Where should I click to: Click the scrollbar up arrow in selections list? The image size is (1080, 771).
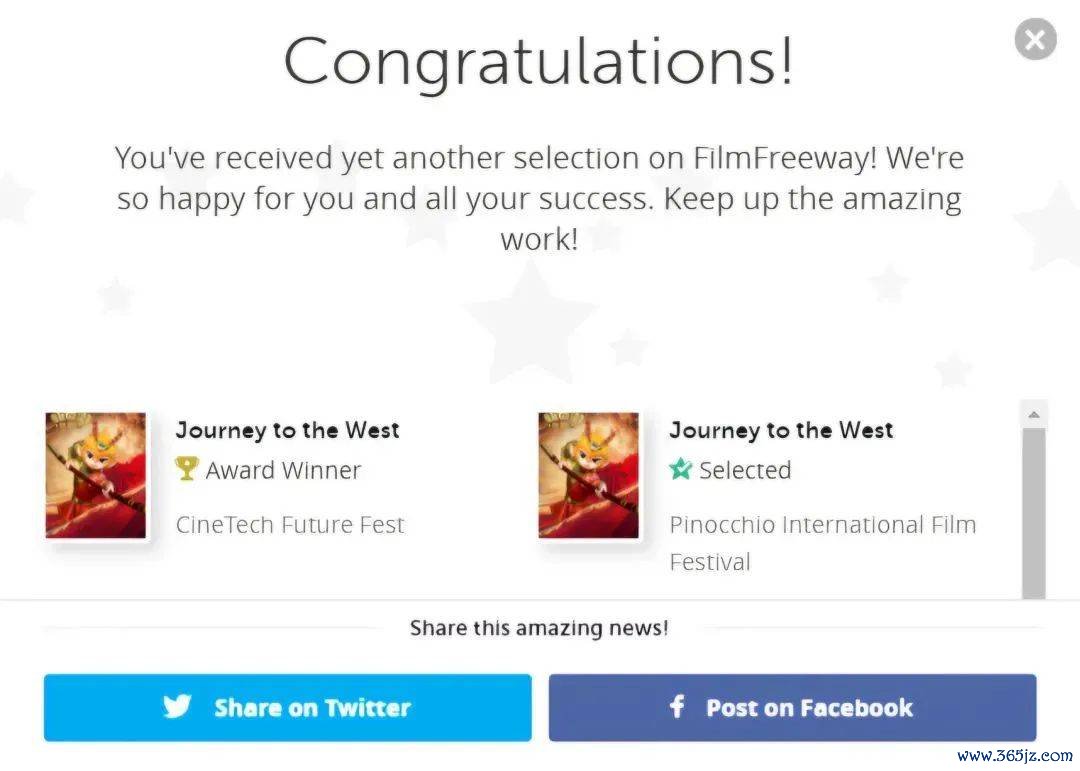pyautogui.click(x=1033, y=414)
